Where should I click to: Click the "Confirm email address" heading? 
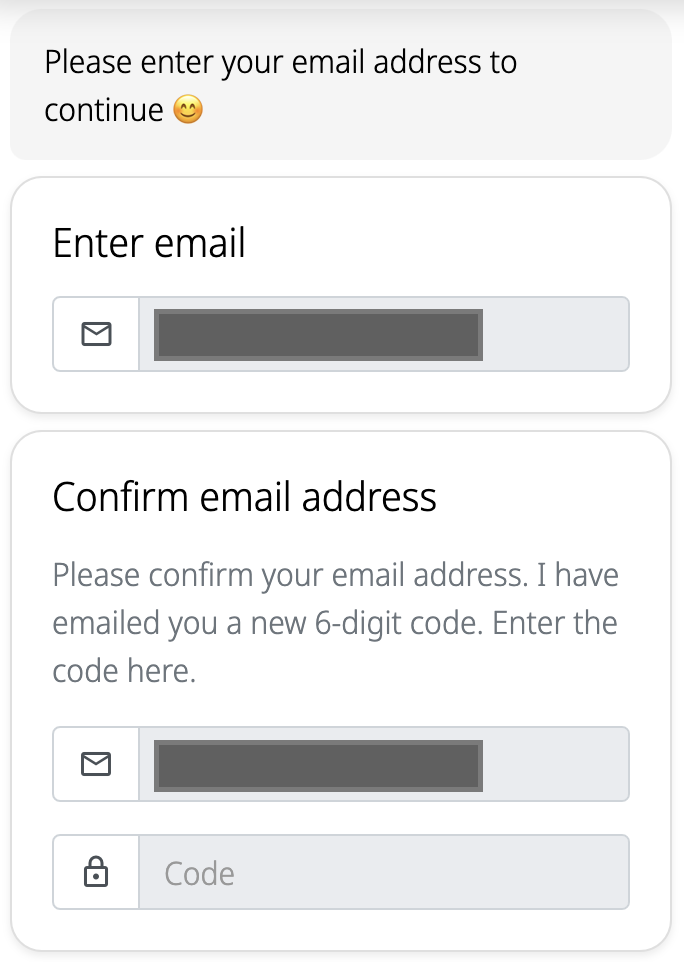(244, 497)
